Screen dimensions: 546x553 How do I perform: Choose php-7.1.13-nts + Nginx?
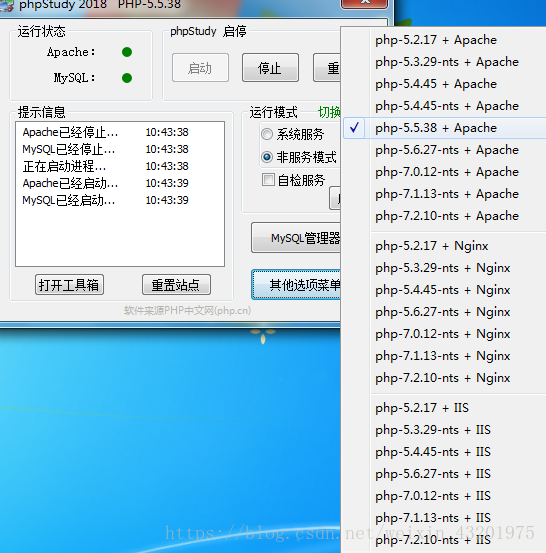pyautogui.click(x=444, y=356)
